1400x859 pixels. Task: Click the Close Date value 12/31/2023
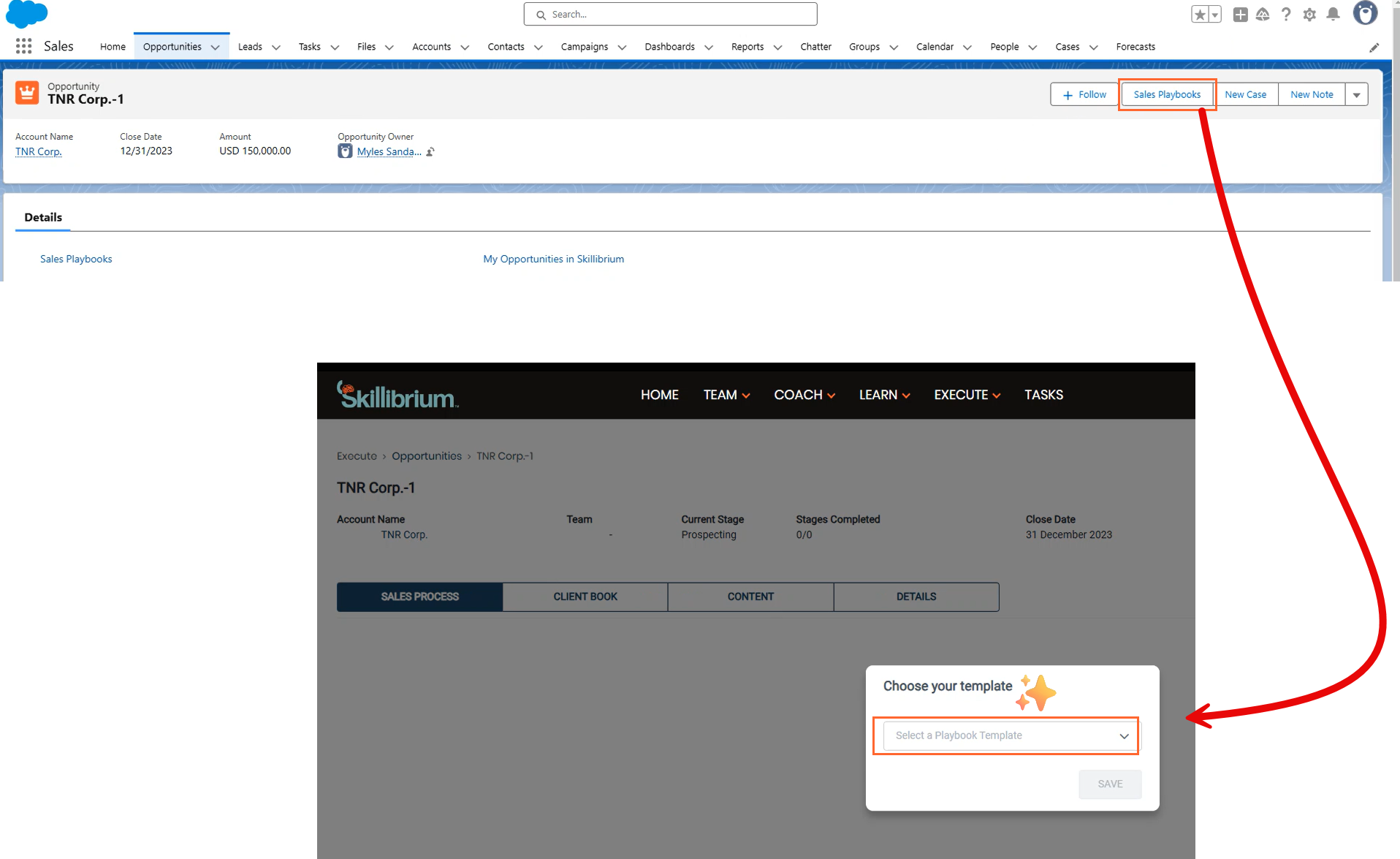coord(146,151)
